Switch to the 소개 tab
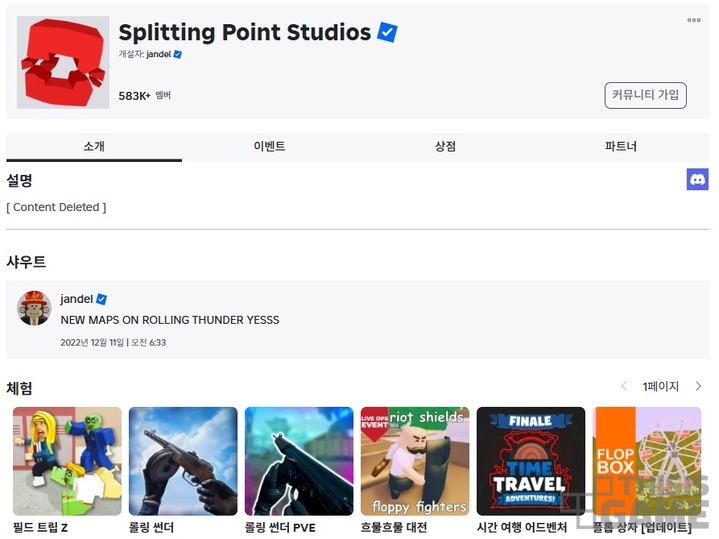This screenshot has width=719, height=539. pyautogui.click(x=94, y=146)
